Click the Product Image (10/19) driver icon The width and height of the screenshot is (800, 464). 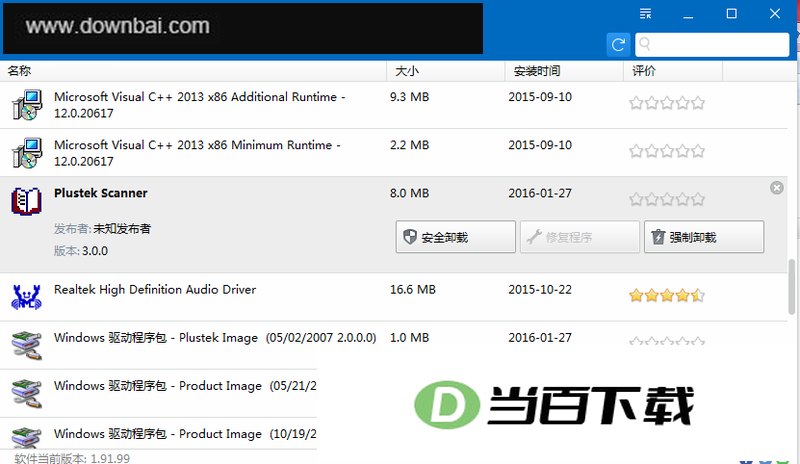[x=27, y=437]
